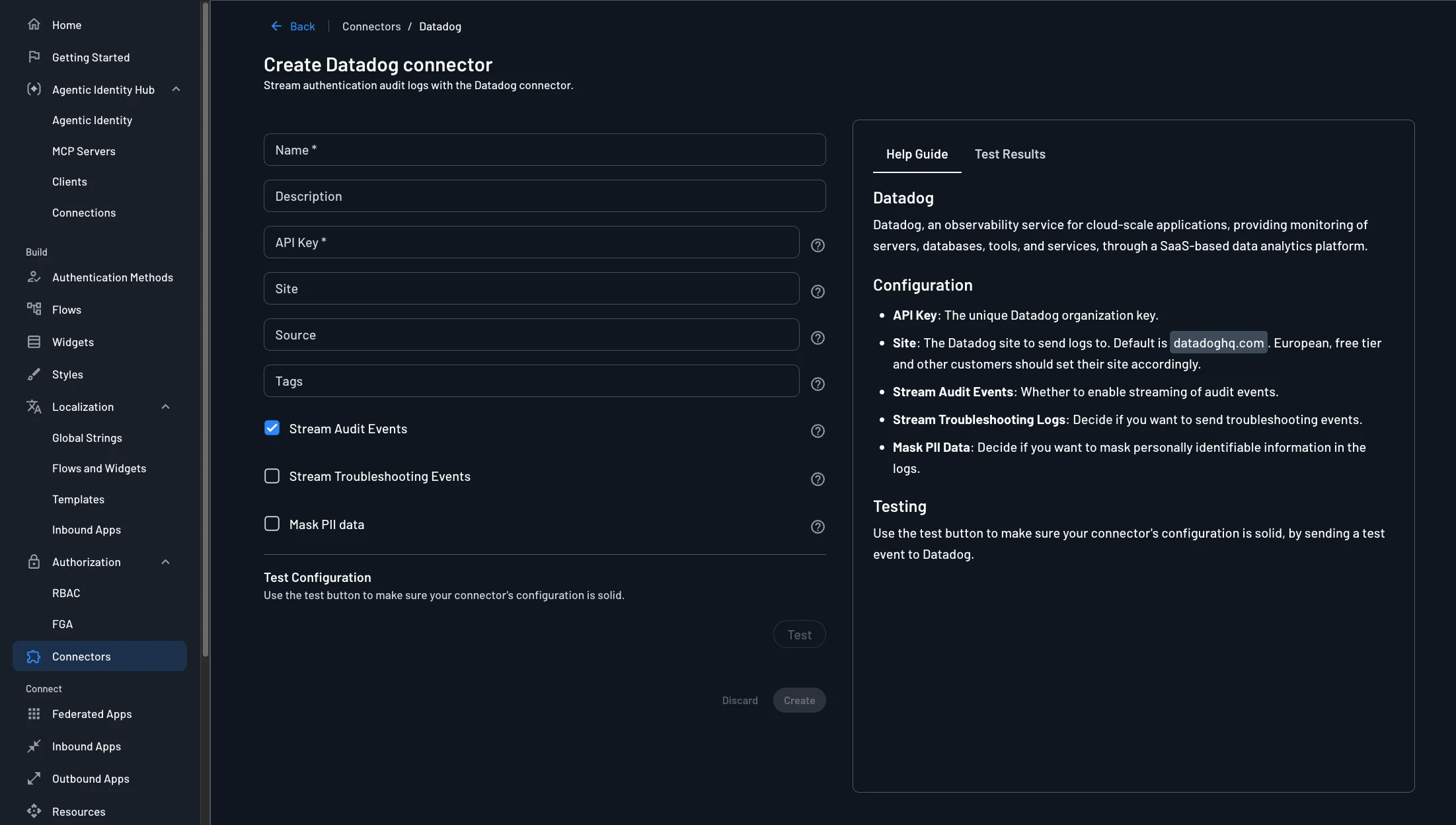Focus the Site input field
The image size is (1456, 825).
pos(531,288)
